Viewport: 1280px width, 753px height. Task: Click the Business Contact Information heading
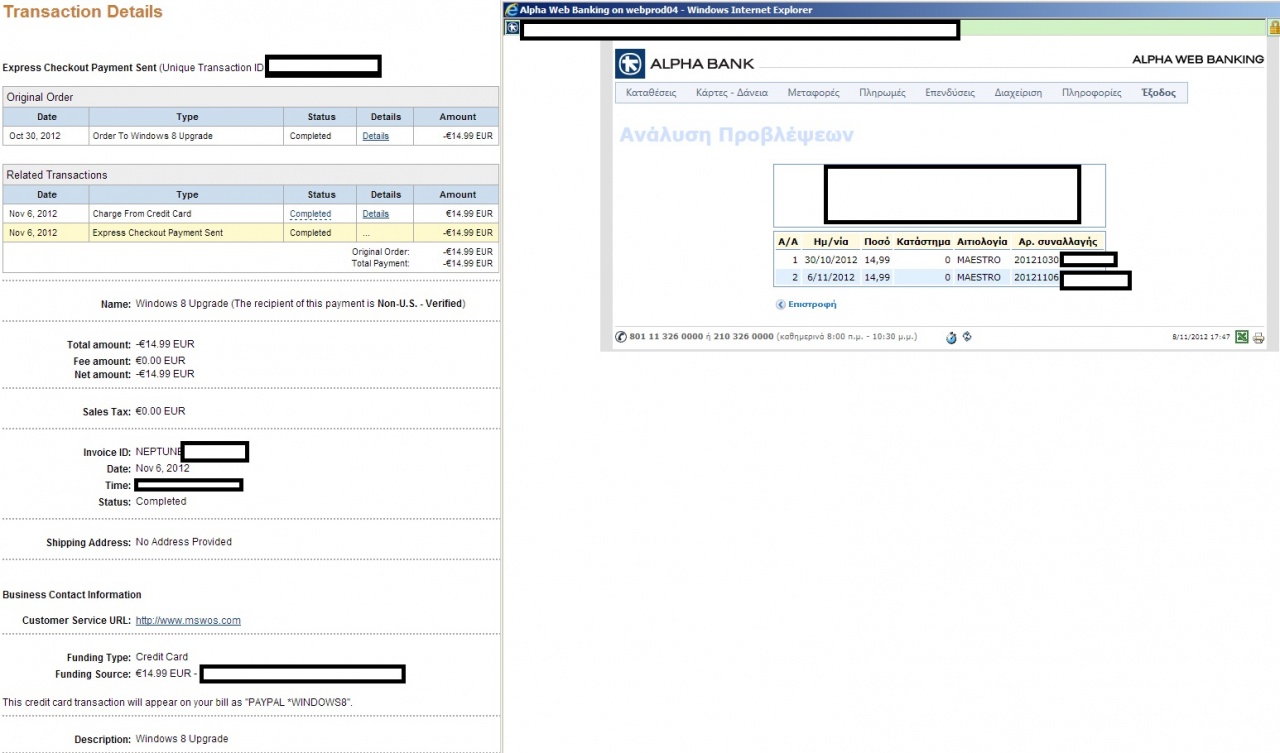[x=72, y=595]
